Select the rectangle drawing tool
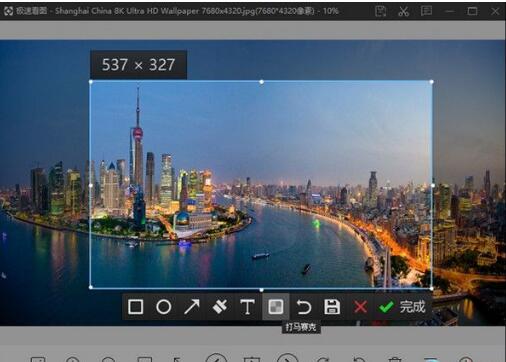The width and height of the screenshot is (506, 362). (136, 307)
